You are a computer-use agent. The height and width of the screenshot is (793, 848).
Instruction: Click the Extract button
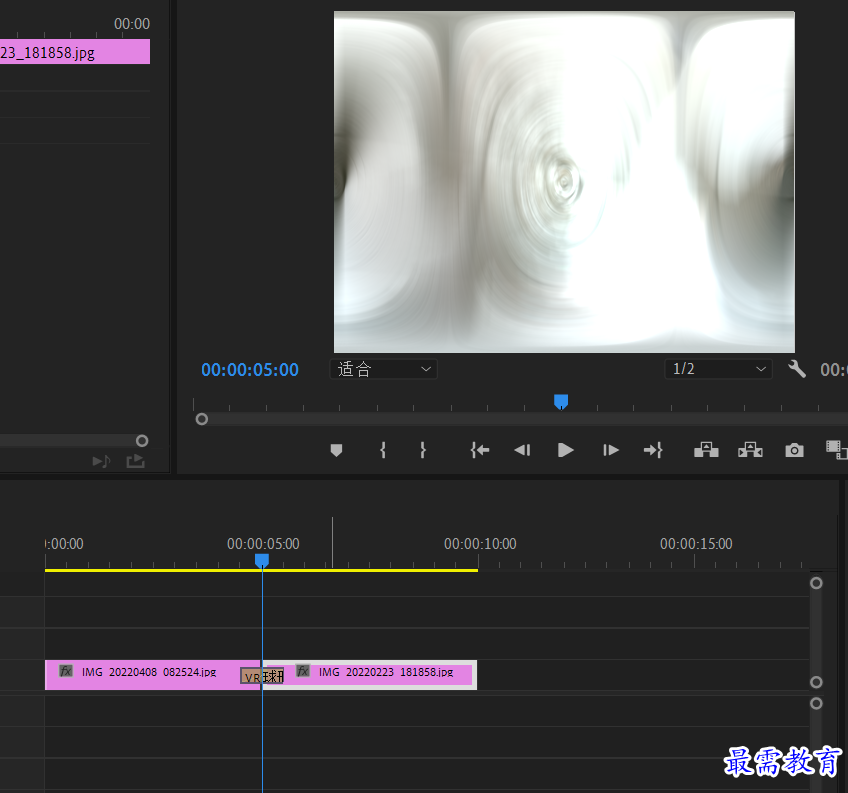coord(750,450)
